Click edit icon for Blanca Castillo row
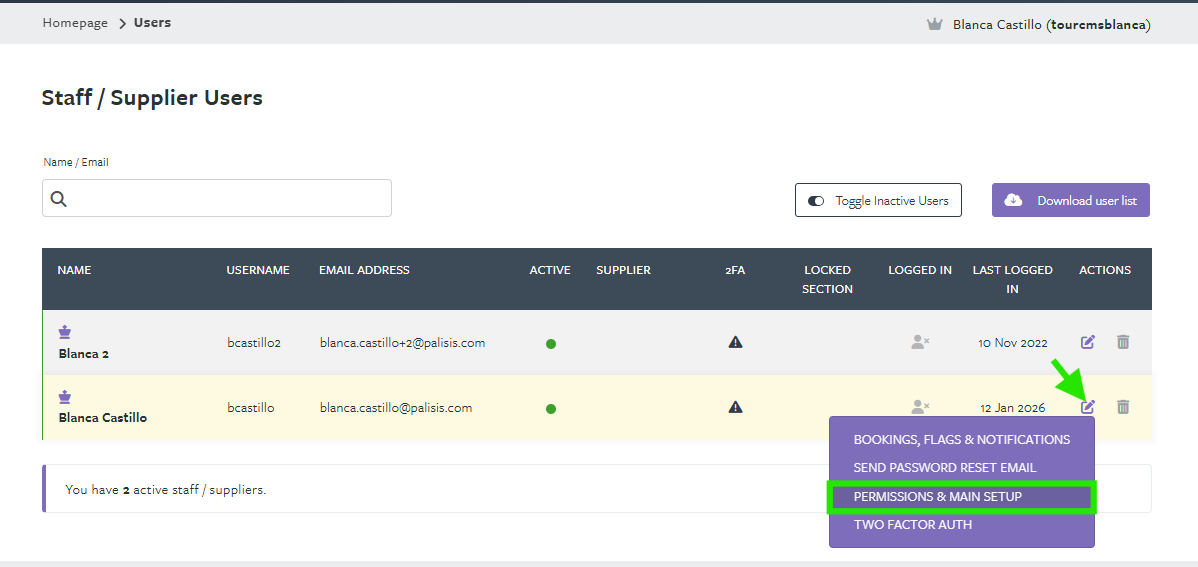The image size is (1198, 567). pyautogui.click(x=1088, y=407)
